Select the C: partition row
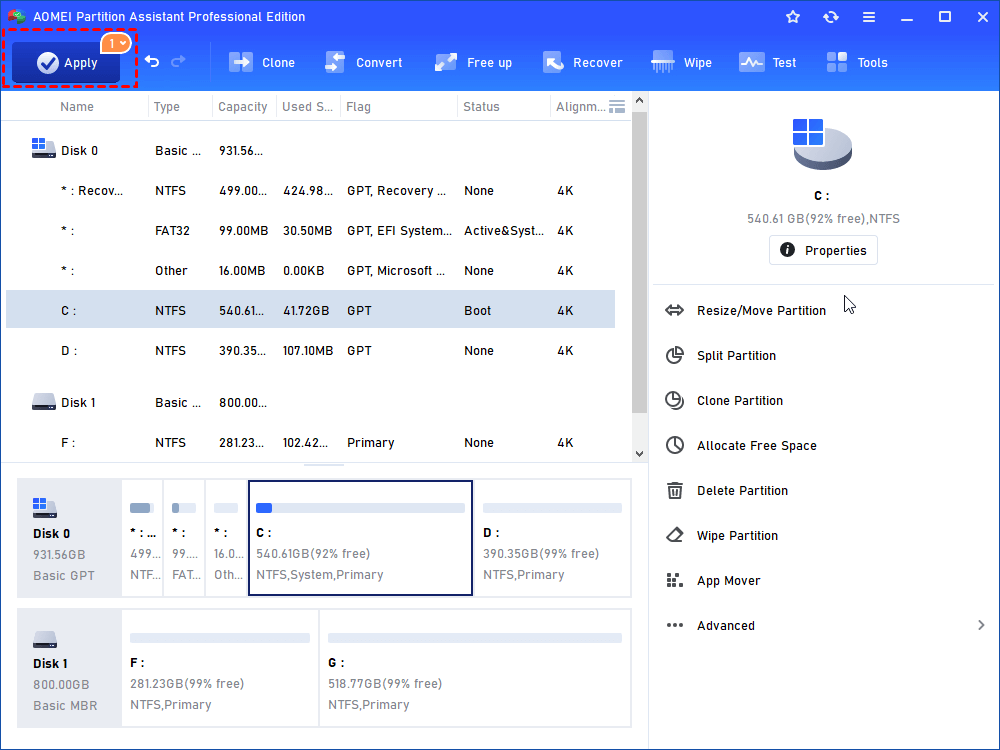Screen dimensions: 1000x750 click(x=311, y=311)
